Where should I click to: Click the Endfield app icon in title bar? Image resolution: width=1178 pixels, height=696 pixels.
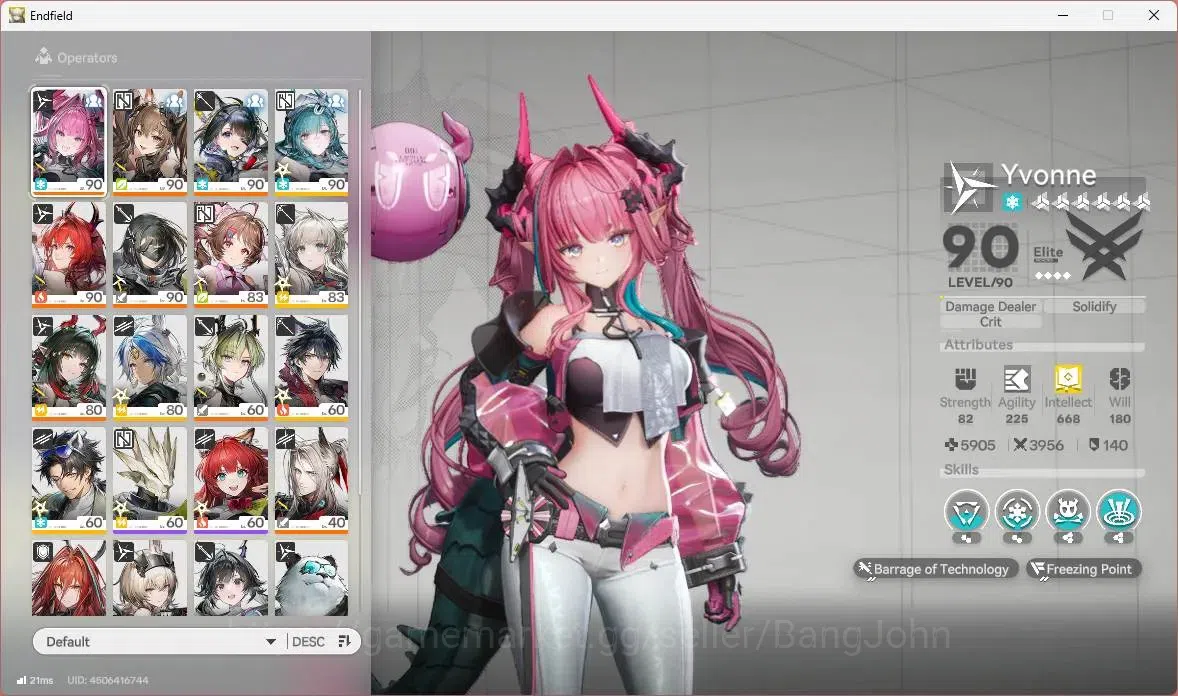tap(17, 15)
